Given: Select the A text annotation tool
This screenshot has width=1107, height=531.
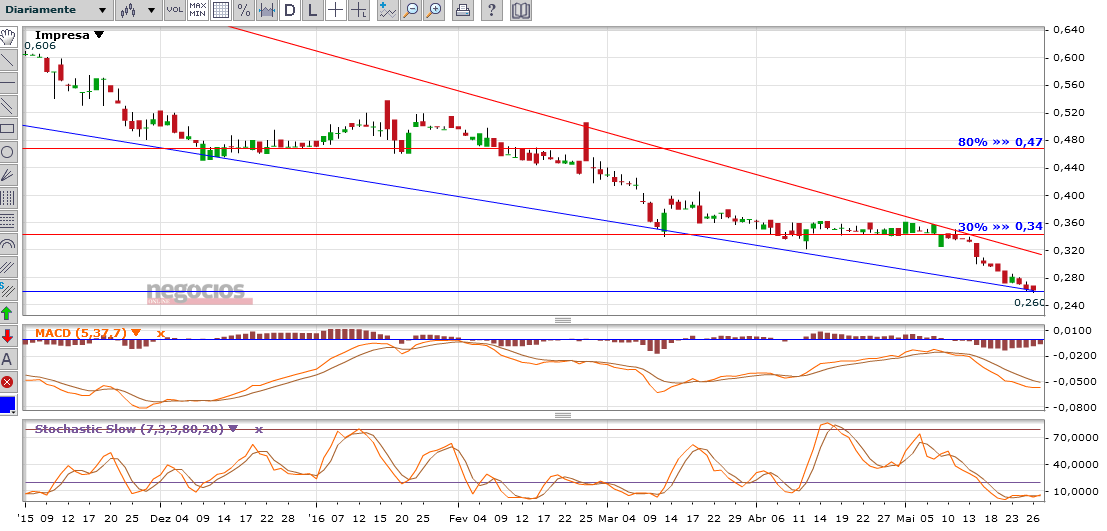Looking at the screenshot, I should pos(8,359).
